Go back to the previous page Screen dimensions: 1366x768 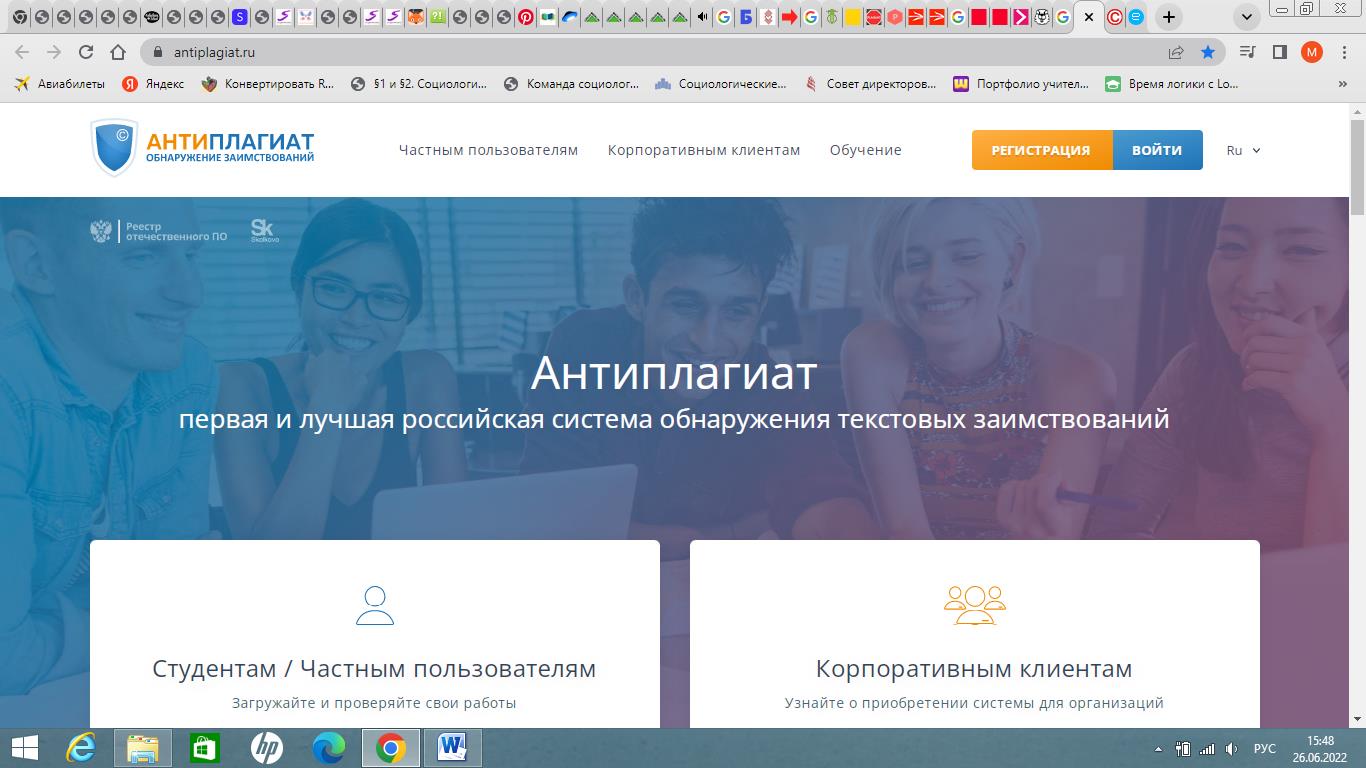22,52
